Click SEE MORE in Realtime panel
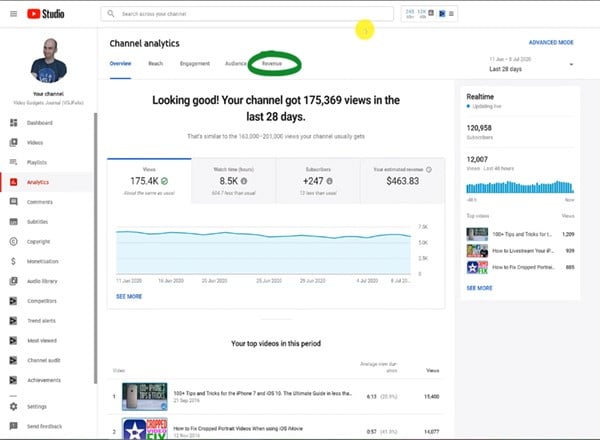The image size is (600, 440). (x=479, y=288)
